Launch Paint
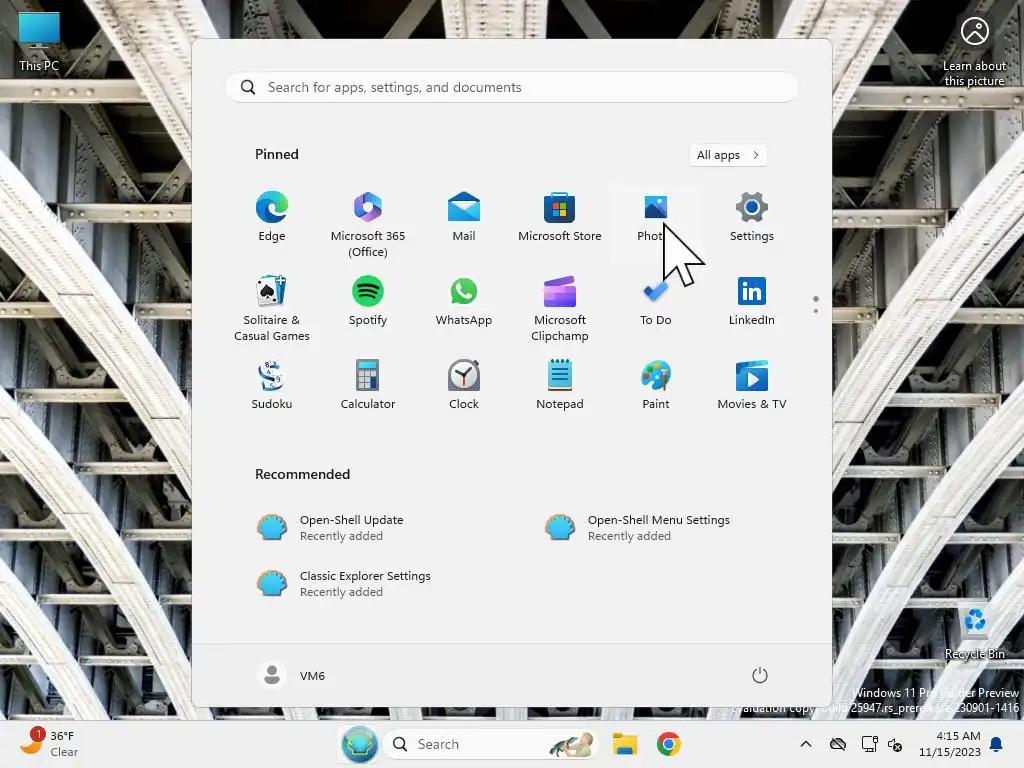 coord(656,385)
